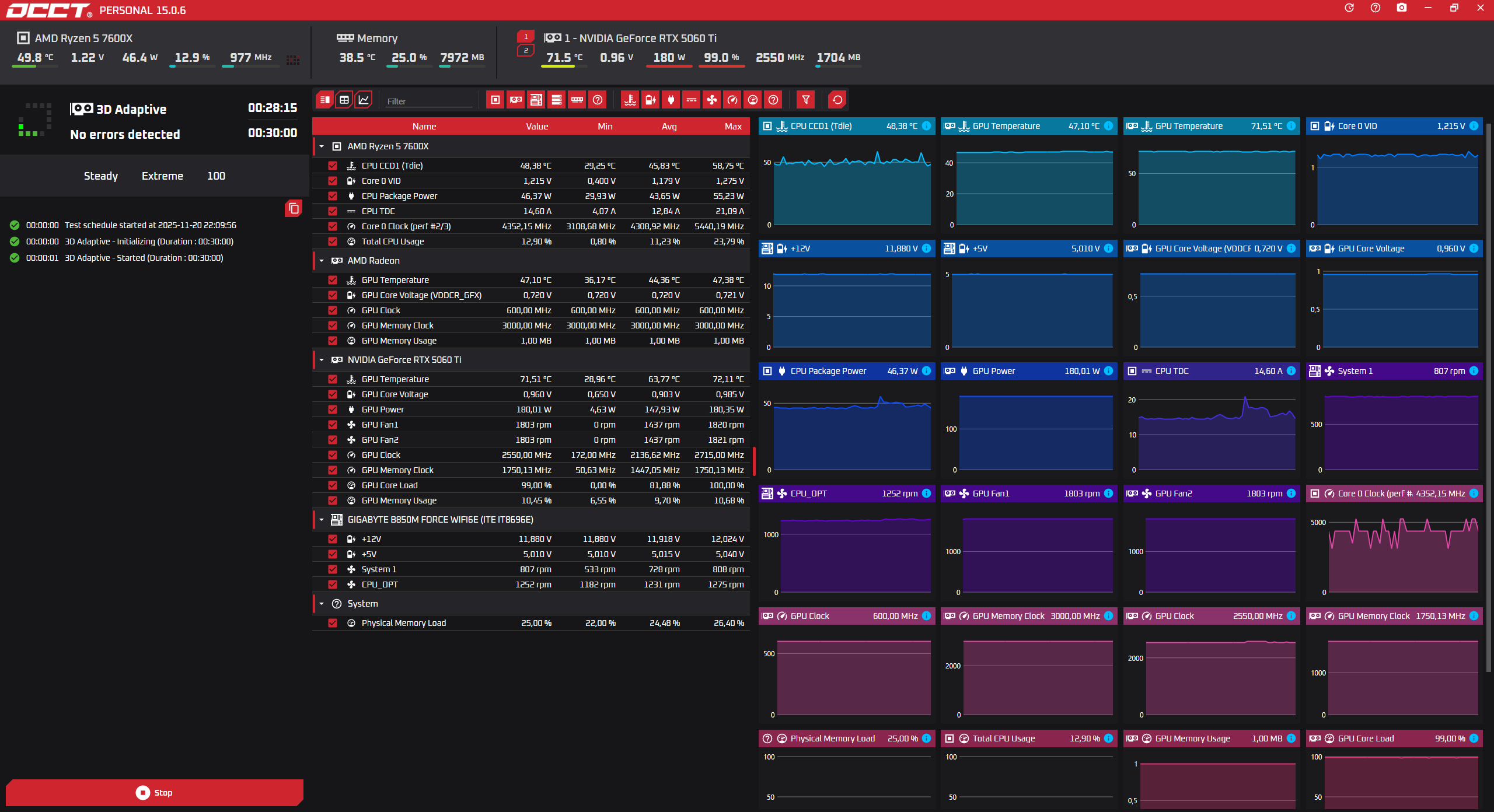Focus the Filter text field

(x=429, y=101)
